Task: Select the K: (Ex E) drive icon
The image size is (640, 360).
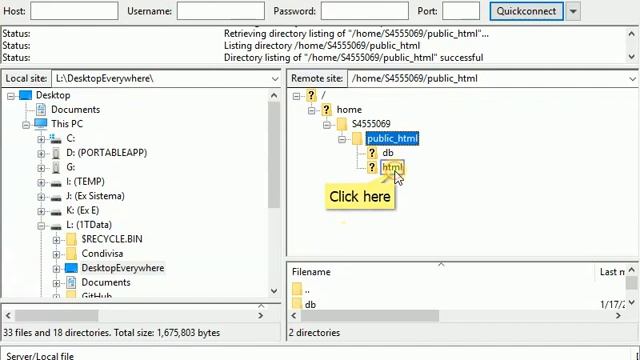Action: [x=56, y=212]
